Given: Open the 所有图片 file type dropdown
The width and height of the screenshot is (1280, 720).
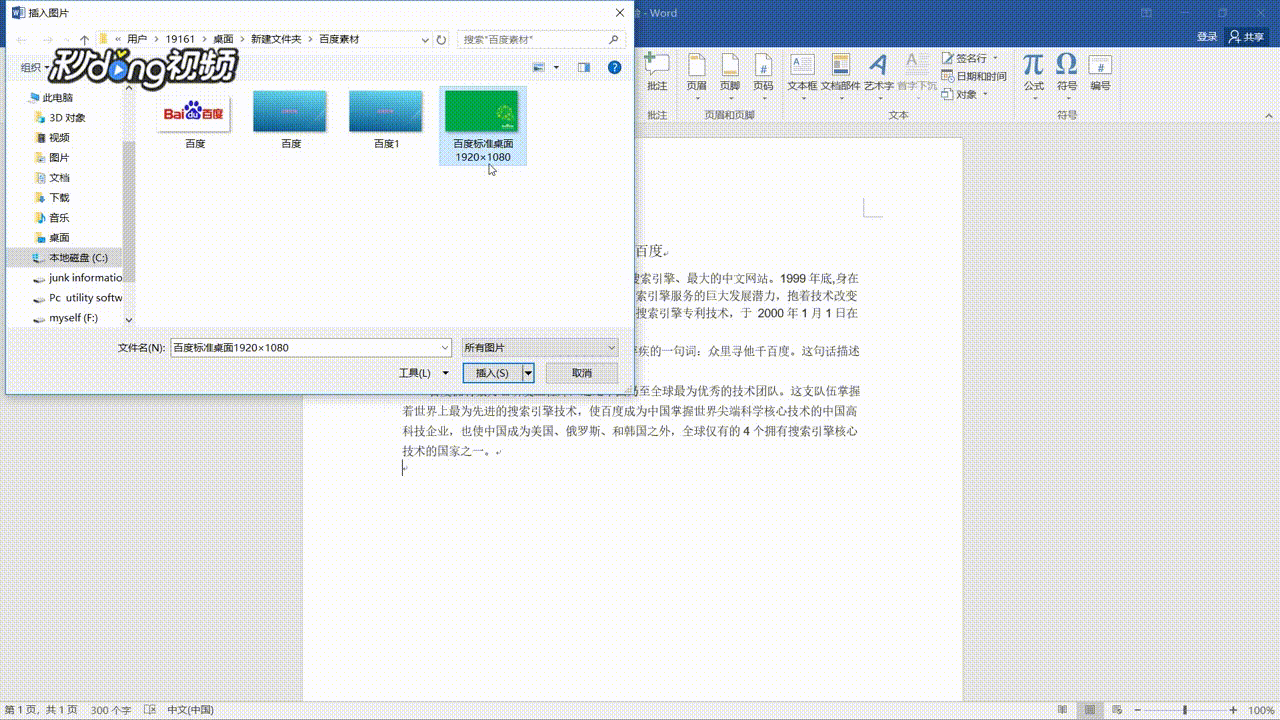Looking at the screenshot, I should click(x=540, y=347).
